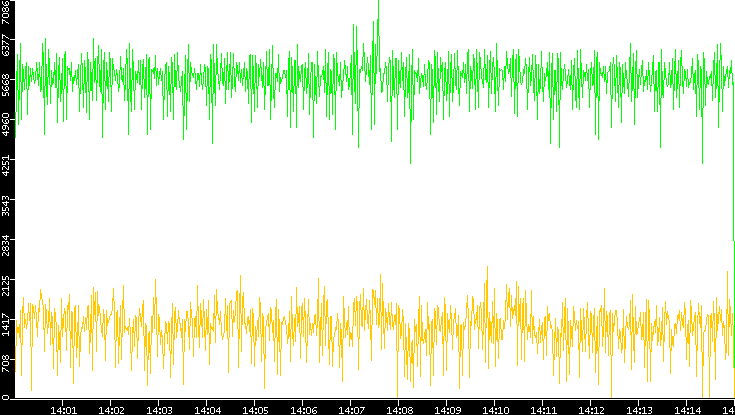Select the 14:10 time label
This screenshot has height=415, width=735.
[x=495, y=410]
